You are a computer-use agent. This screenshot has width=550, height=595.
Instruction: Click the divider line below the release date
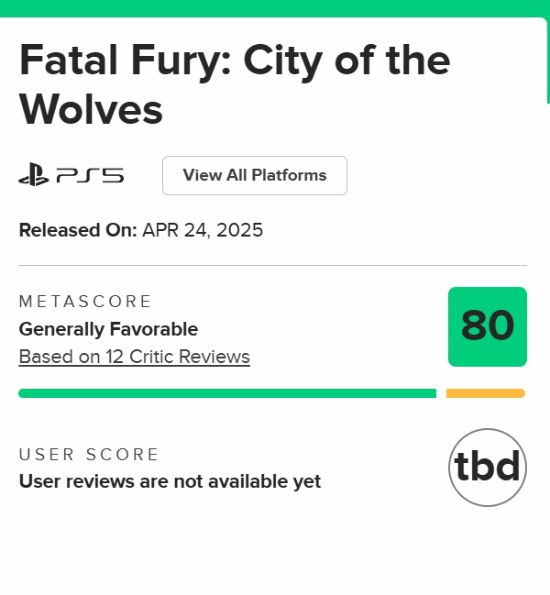[273, 266]
